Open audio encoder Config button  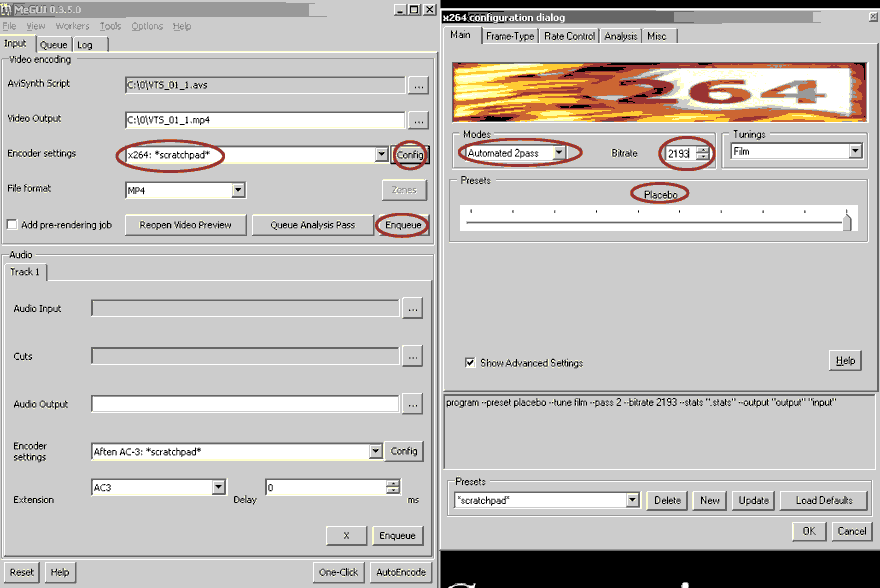[404, 451]
